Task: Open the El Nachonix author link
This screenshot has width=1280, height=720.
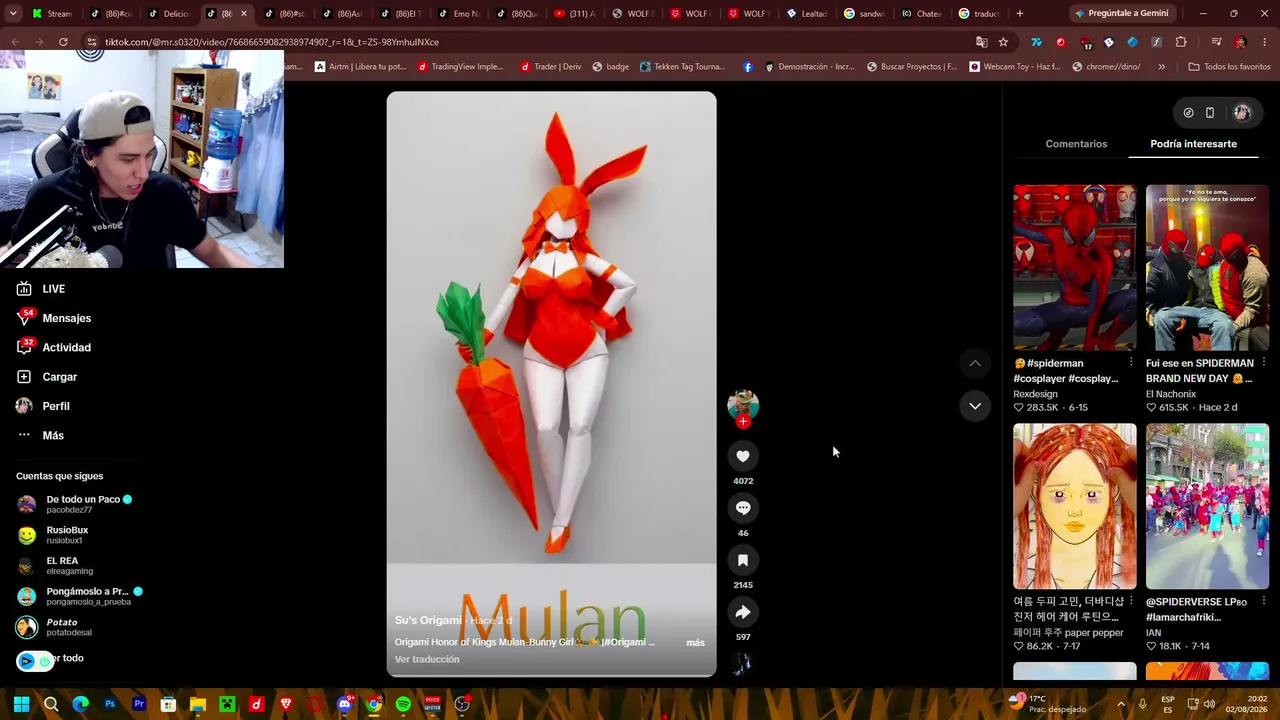Action: point(1171,394)
